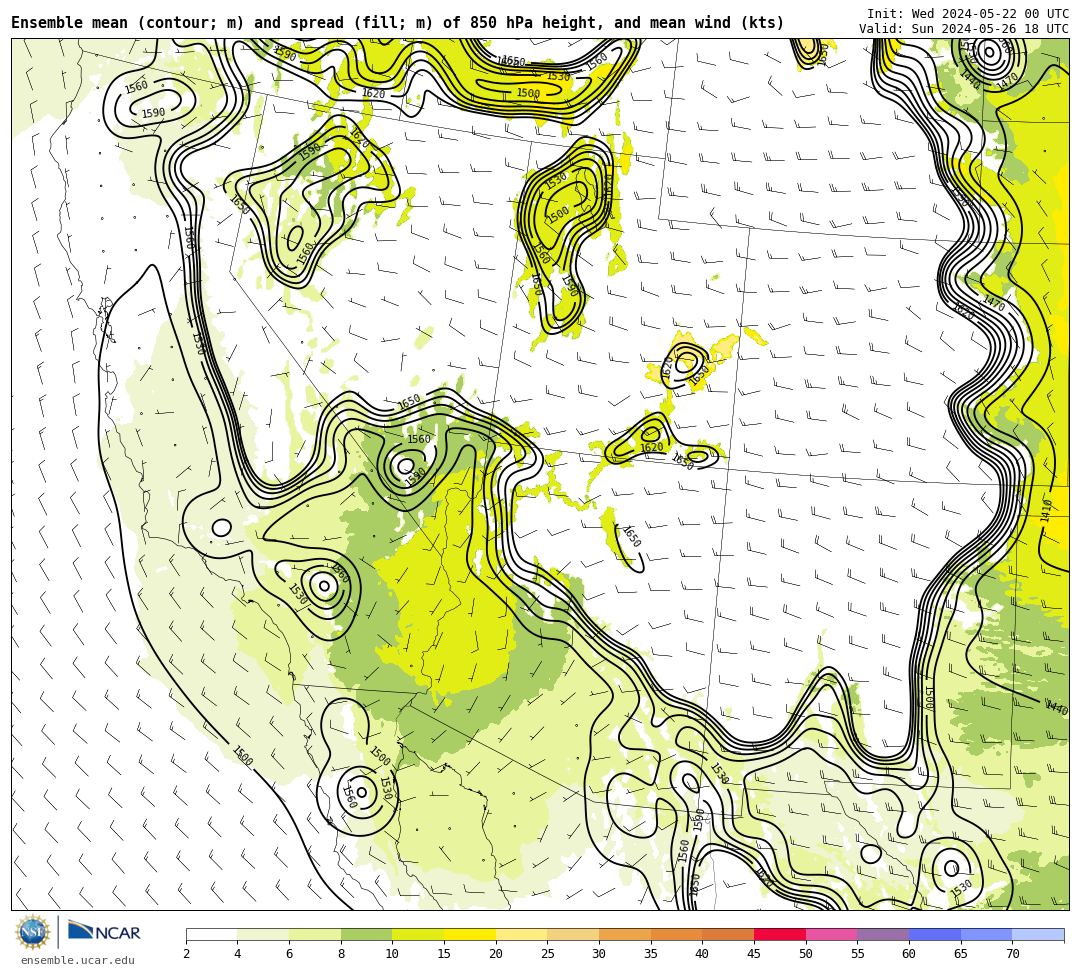Image resolution: width=1080 pixels, height=973 pixels.
Task: Click the colorbar tick label 45
Action: 754,954
